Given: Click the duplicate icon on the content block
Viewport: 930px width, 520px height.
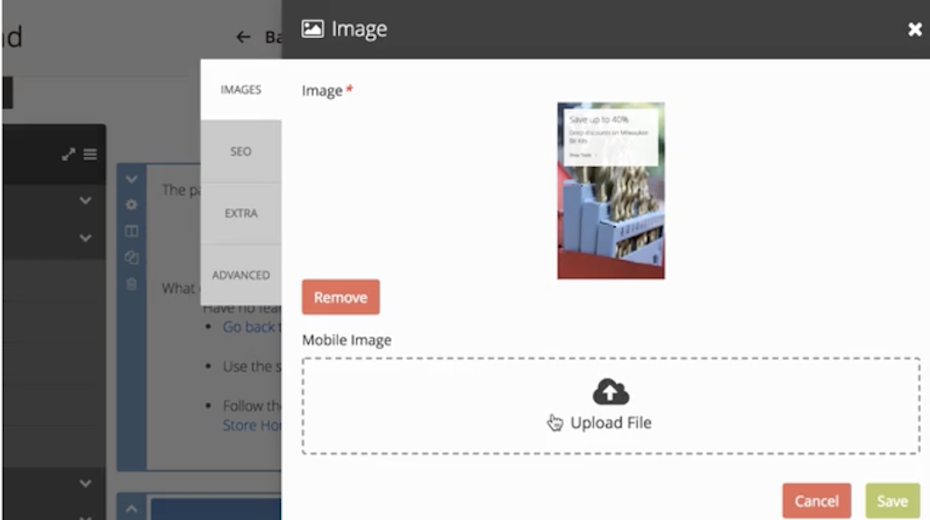Looking at the screenshot, I should (131, 257).
